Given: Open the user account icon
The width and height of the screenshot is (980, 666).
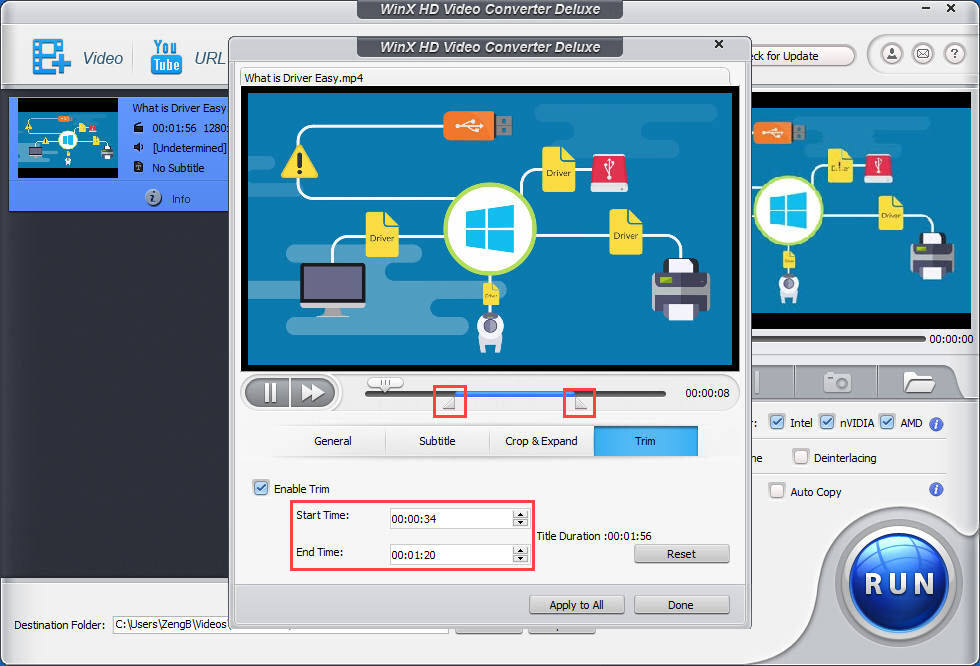Looking at the screenshot, I should [892, 54].
